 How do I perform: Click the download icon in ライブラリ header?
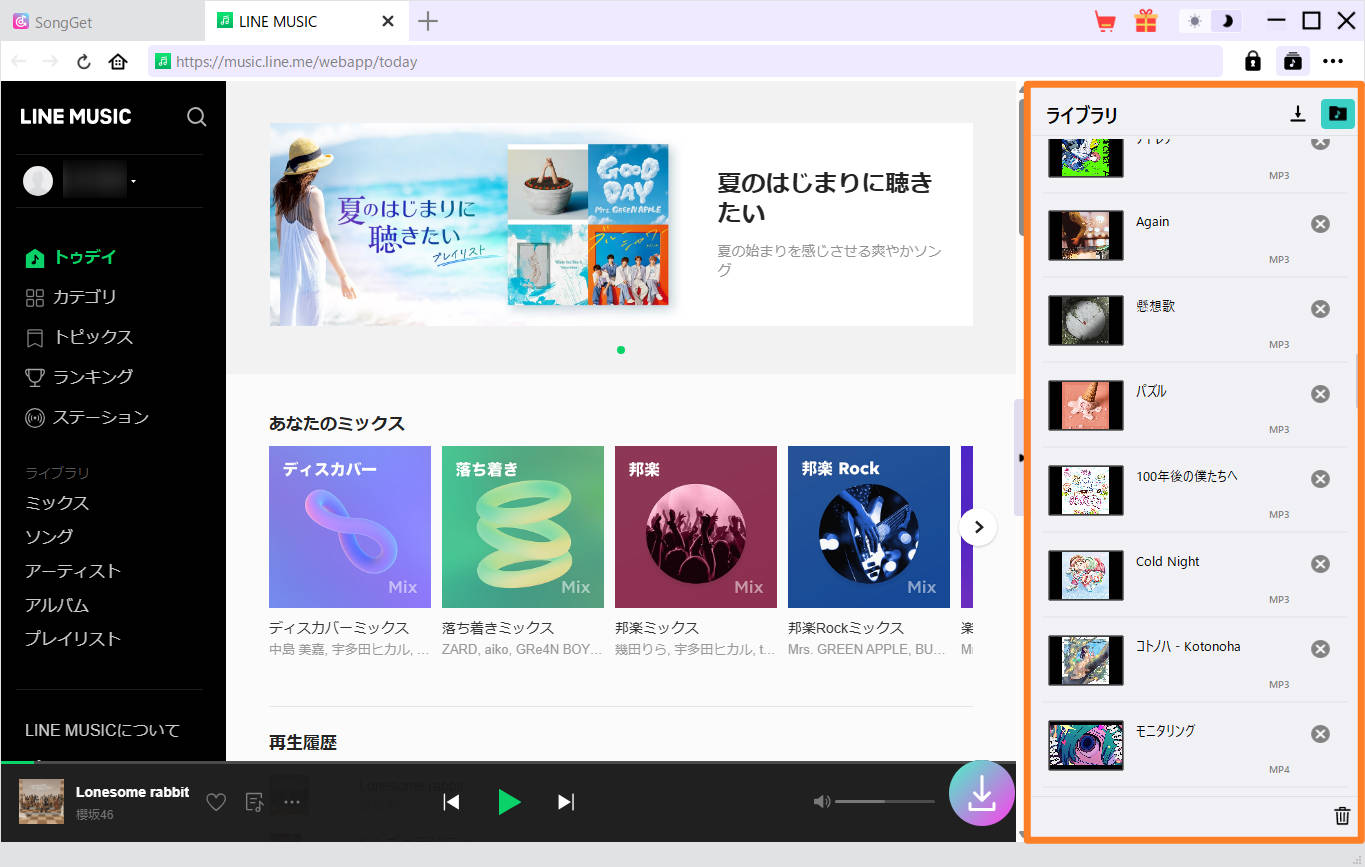(x=1298, y=114)
